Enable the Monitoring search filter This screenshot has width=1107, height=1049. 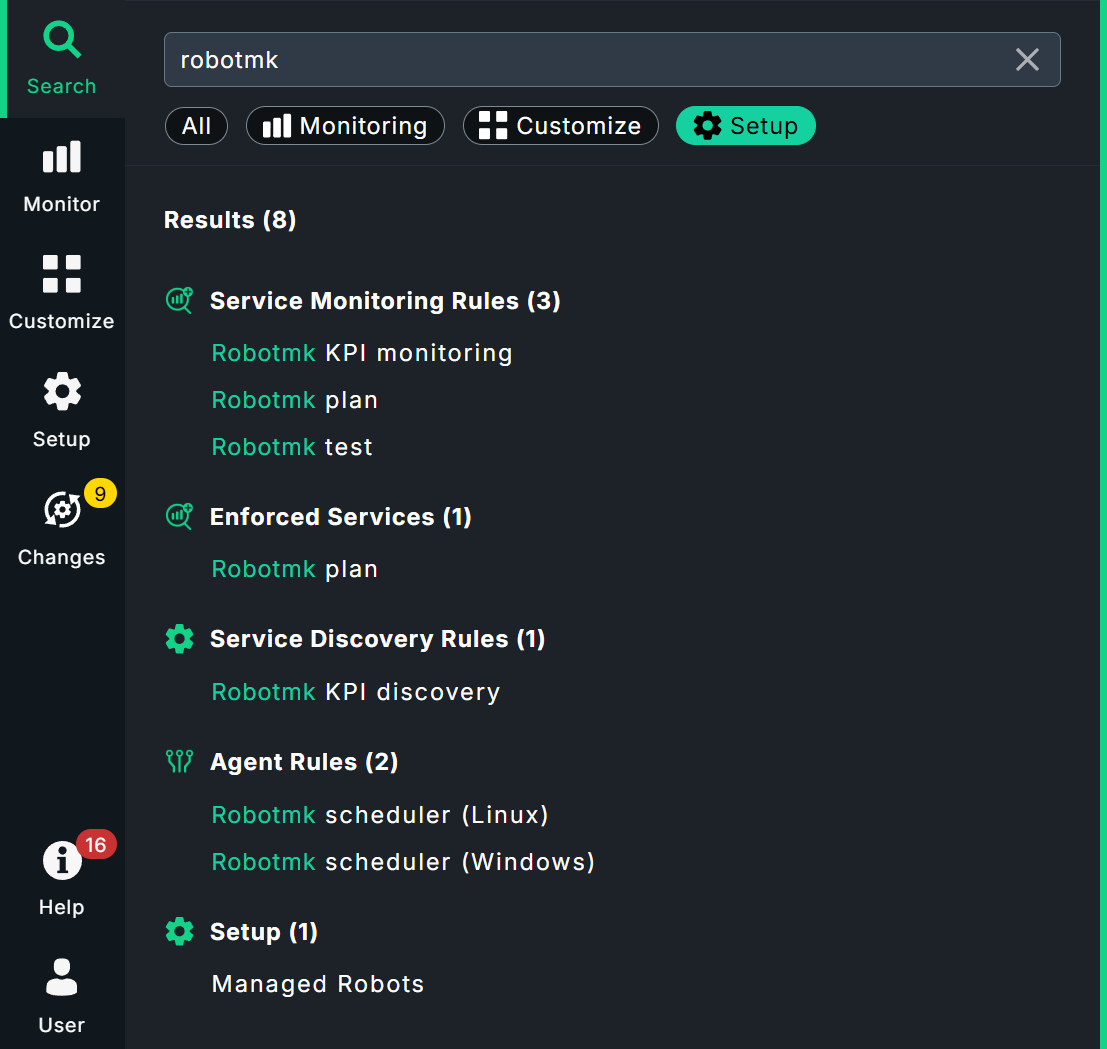click(345, 125)
